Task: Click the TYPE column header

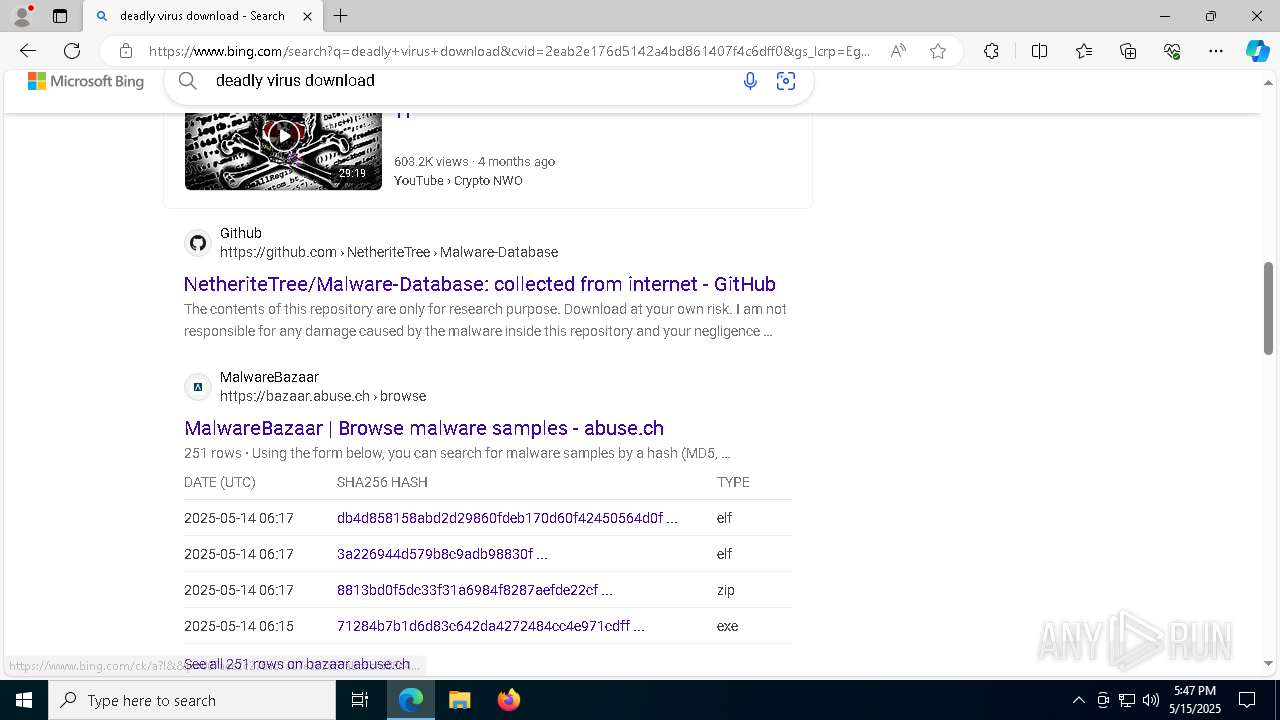Action: pos(733,482)
